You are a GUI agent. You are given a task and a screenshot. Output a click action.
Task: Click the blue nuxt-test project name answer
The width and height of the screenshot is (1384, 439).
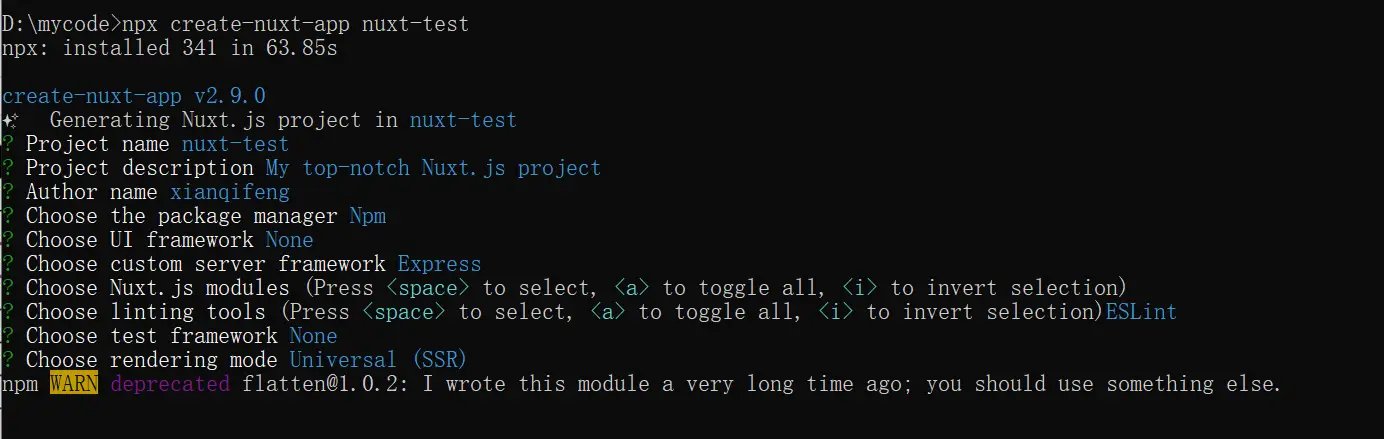[x=235, y=144]
